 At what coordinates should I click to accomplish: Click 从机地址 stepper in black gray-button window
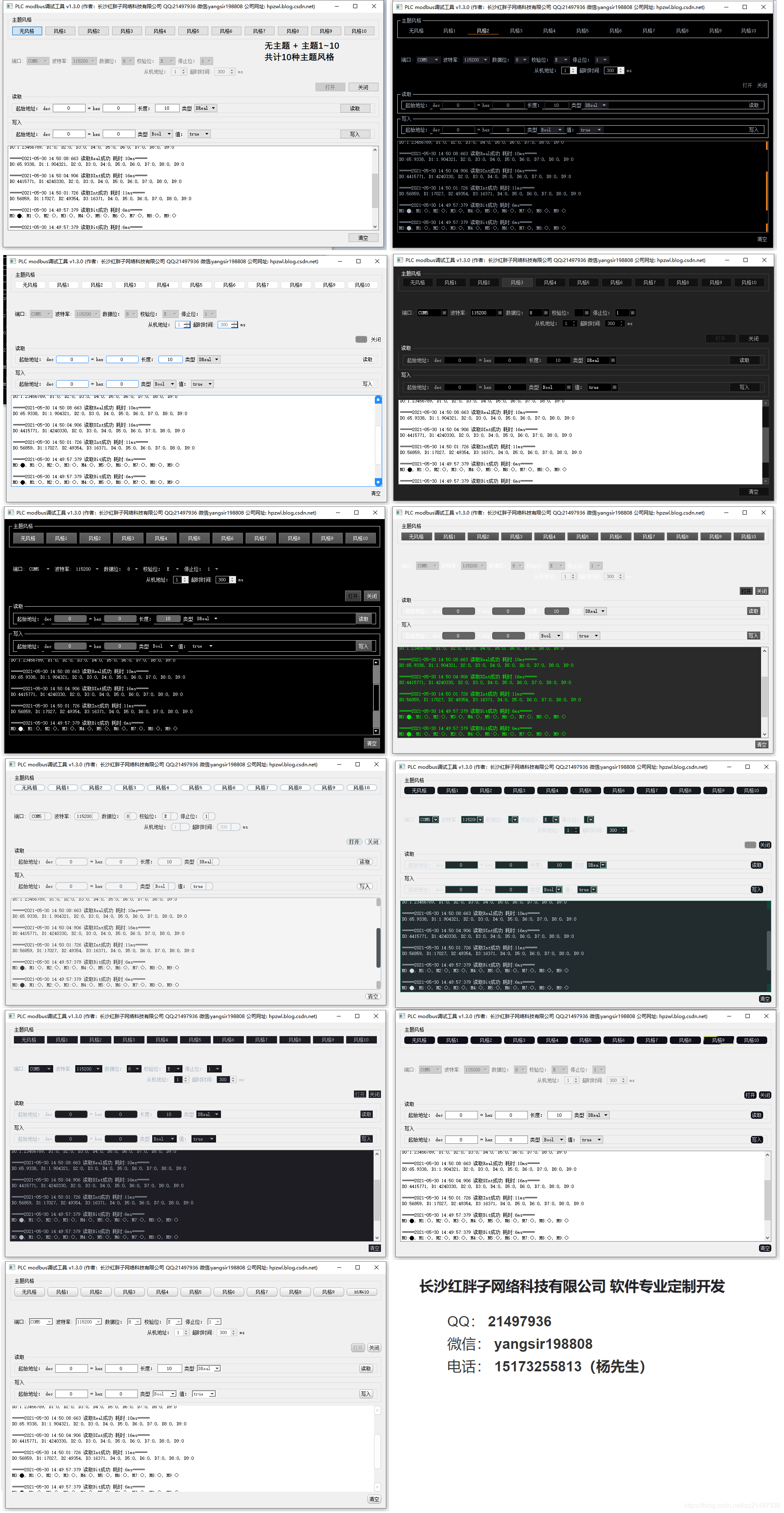tap(181, 580)
